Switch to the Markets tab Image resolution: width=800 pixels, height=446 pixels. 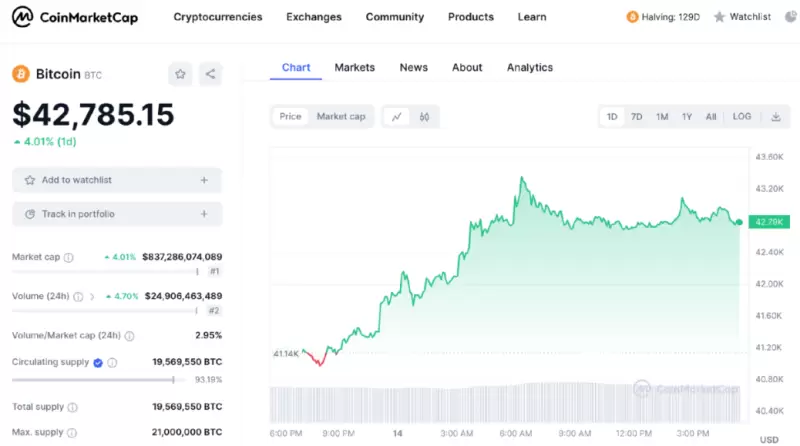[355, 67]
